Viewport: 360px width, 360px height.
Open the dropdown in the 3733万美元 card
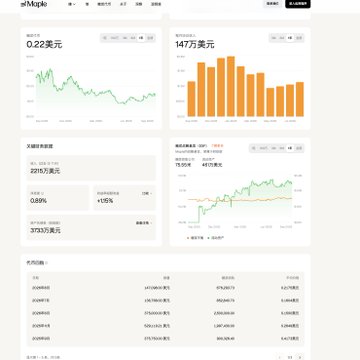(144, 223)
